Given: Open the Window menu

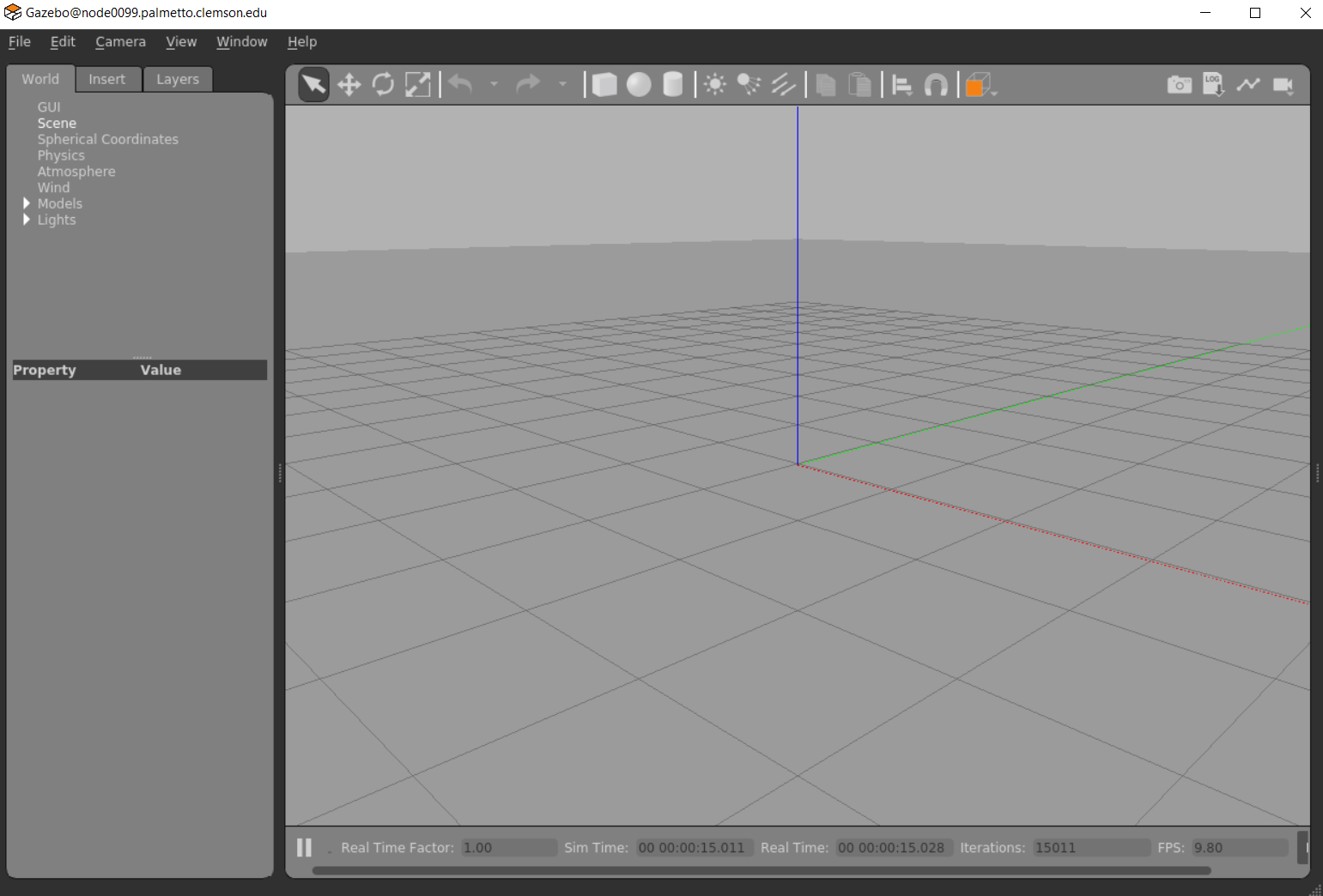Looking at the screenshot, I should (x=241, y=41).
